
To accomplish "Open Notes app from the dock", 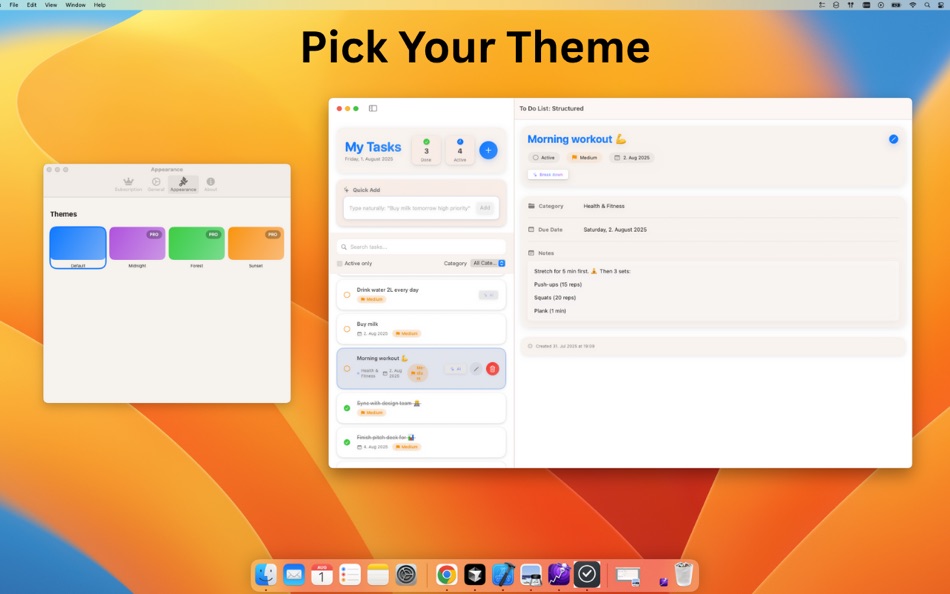I will (x=377, y=575).
